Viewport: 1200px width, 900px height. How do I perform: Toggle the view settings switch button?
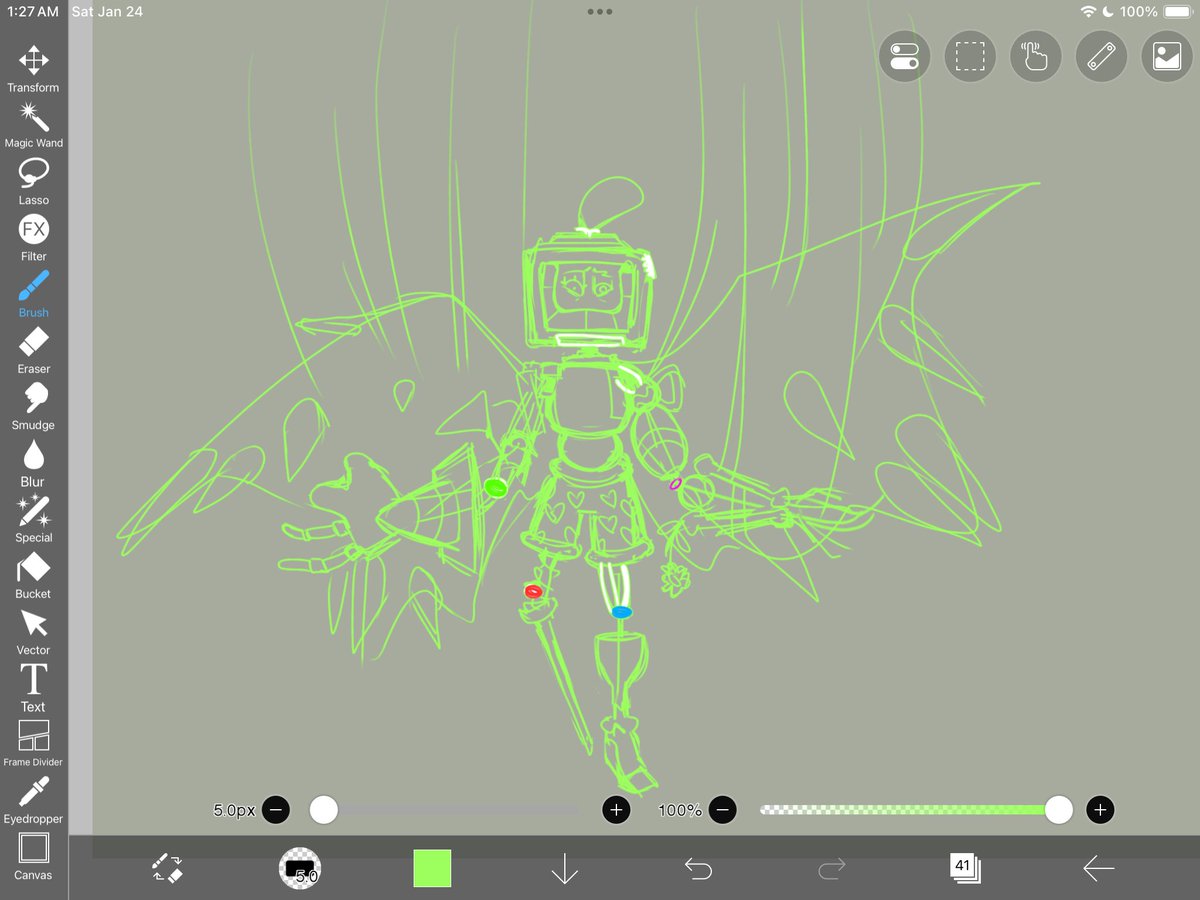click(904, 57)
